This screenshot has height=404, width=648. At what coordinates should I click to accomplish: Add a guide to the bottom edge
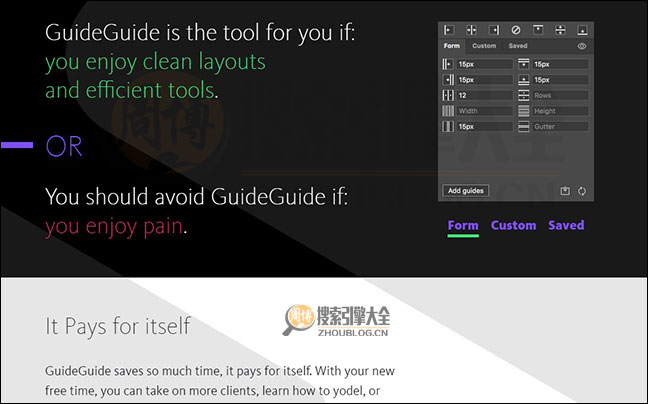click(x=582, y=30)
